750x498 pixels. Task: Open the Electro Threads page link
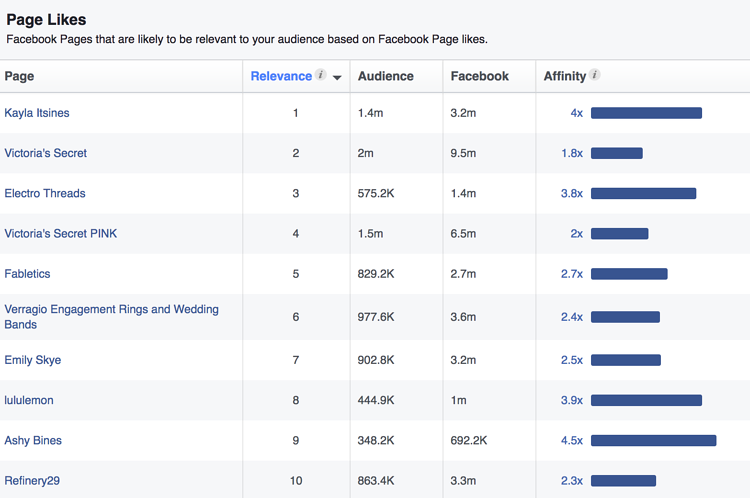pyautogui.click(x=45, y=193)
